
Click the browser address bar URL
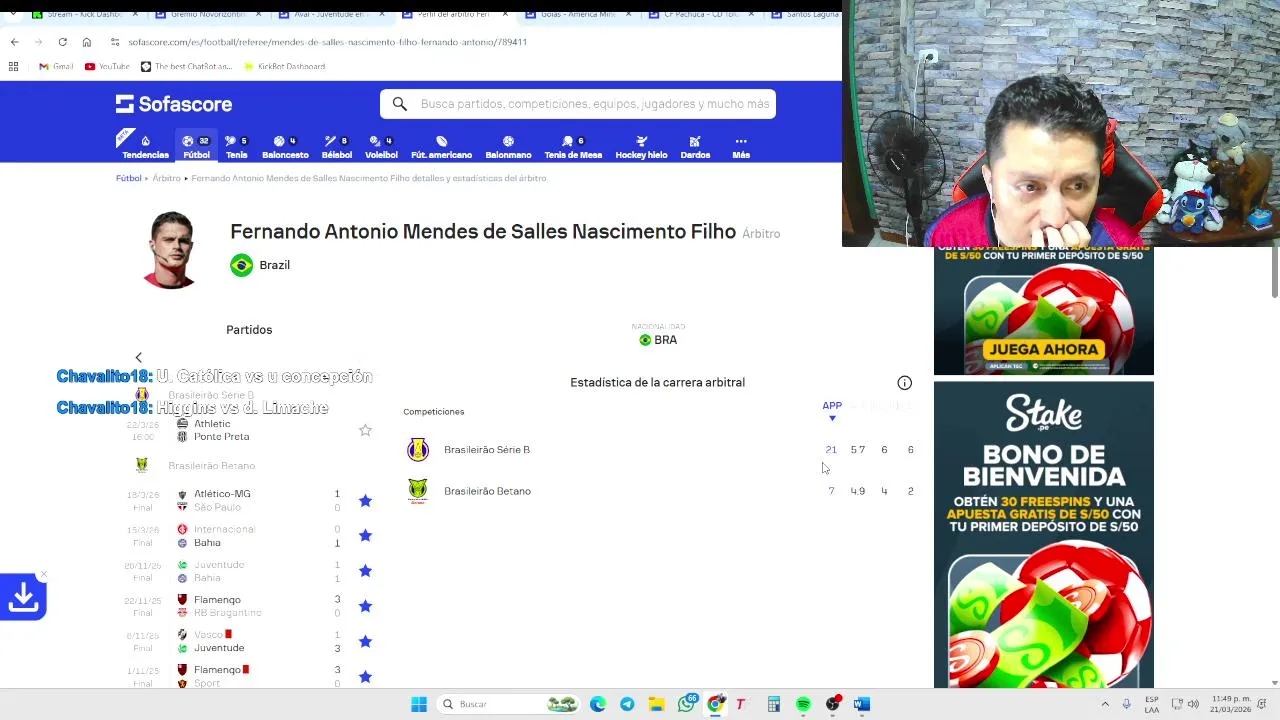[327, 42]
